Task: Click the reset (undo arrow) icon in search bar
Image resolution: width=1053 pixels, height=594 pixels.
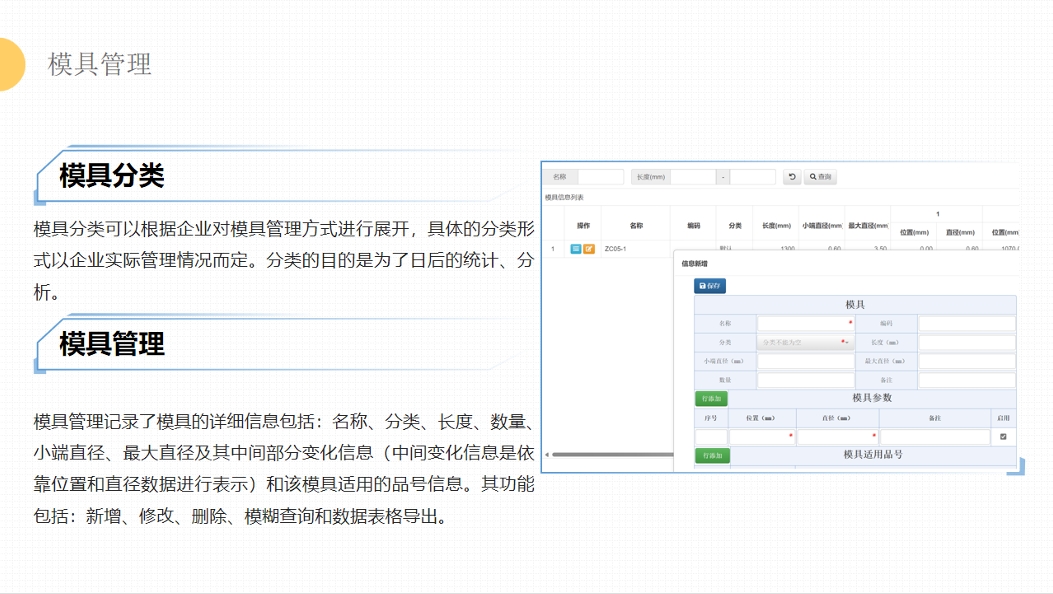Action: (793, 176)
